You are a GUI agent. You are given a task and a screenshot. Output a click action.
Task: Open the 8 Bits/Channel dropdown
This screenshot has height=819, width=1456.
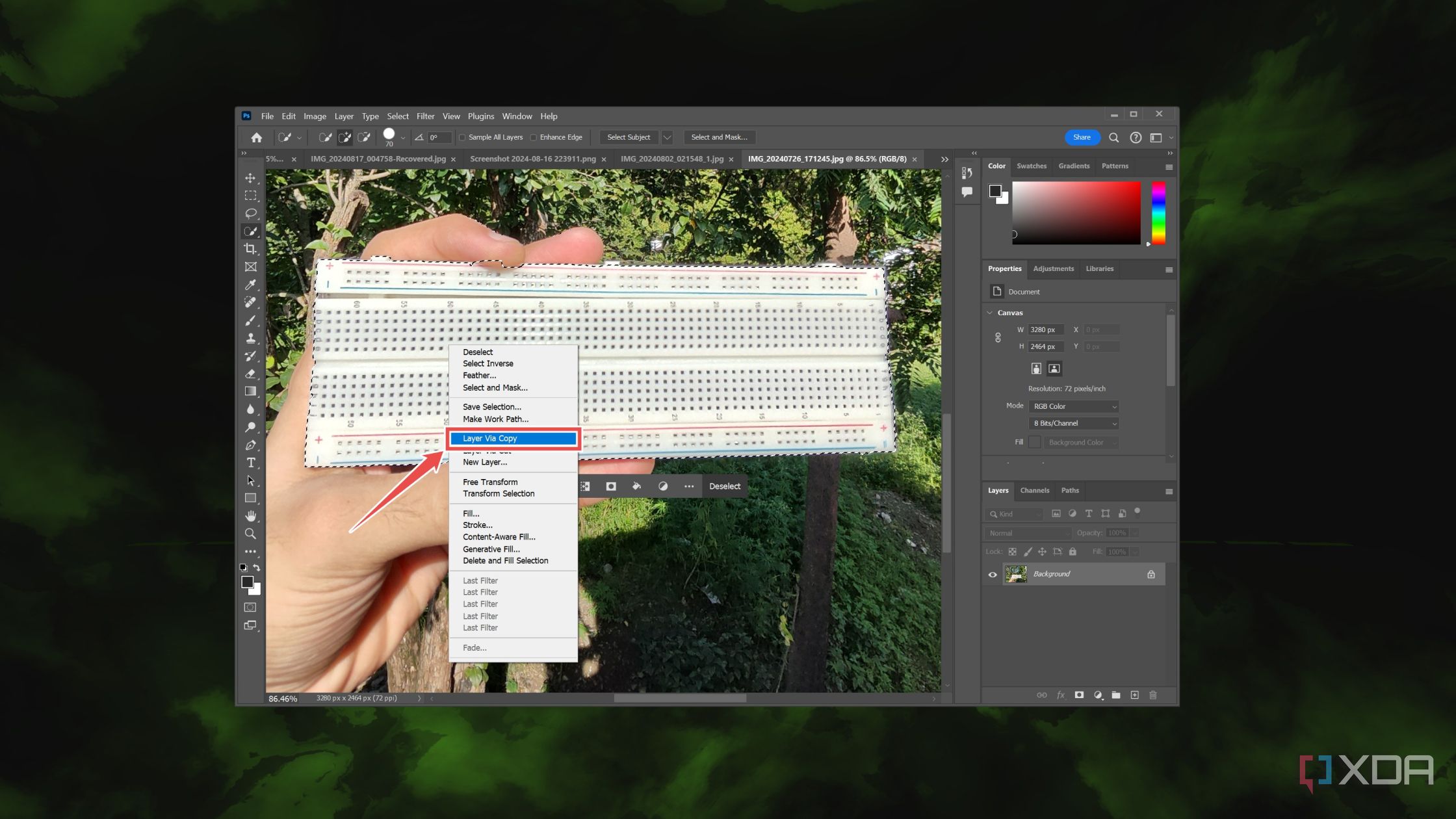1074,423
